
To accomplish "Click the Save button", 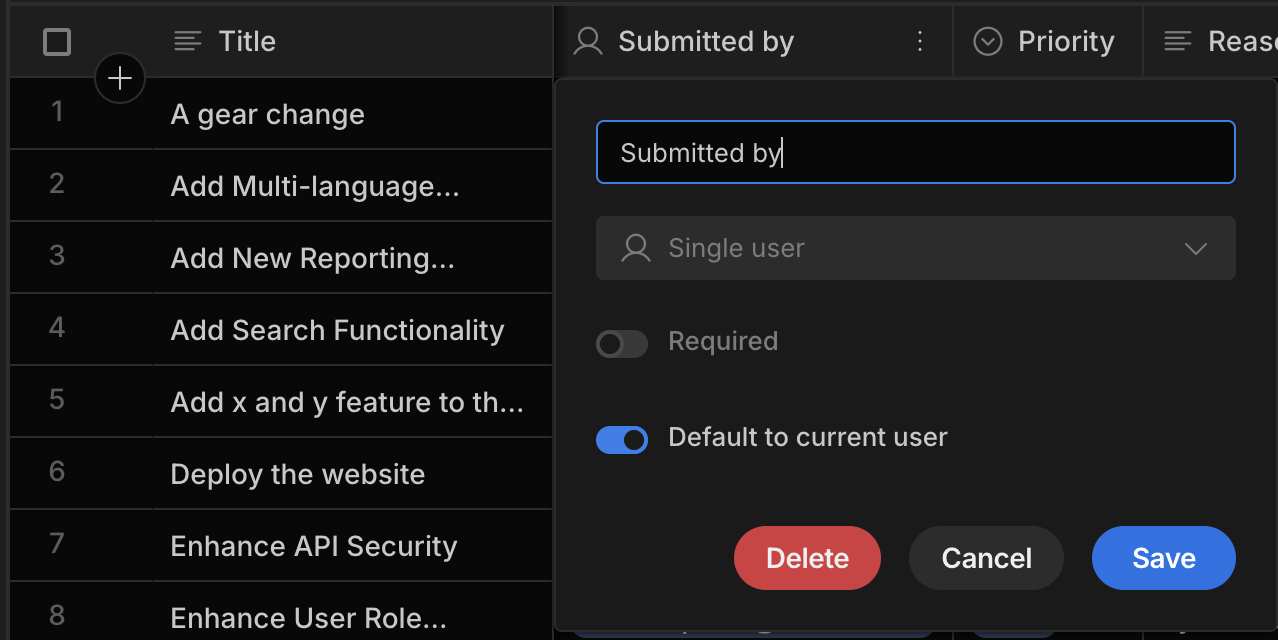I will [1164, 558].
